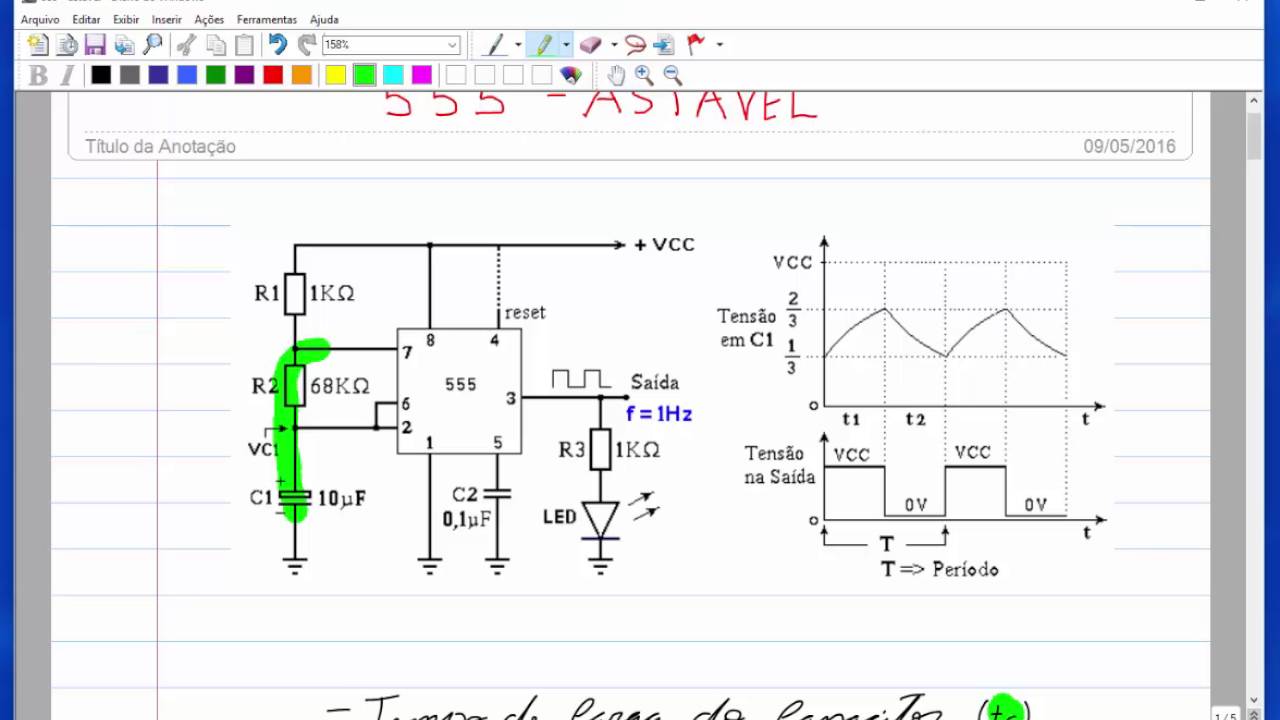This screenshot has height=720, width=1280.
Task: Click the 'Saída' output label
Action: [655, 382]
